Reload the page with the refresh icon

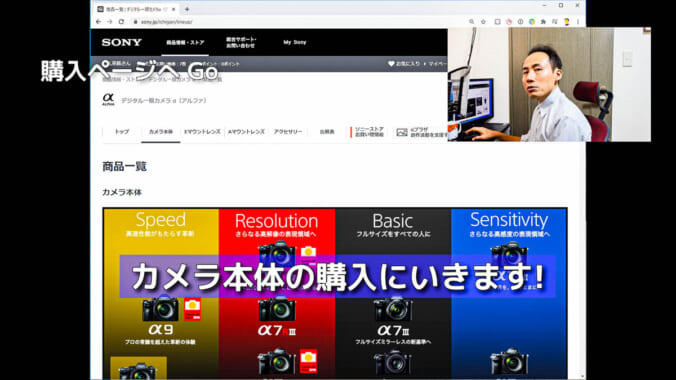pyautogui.click(x=121, y=22)
